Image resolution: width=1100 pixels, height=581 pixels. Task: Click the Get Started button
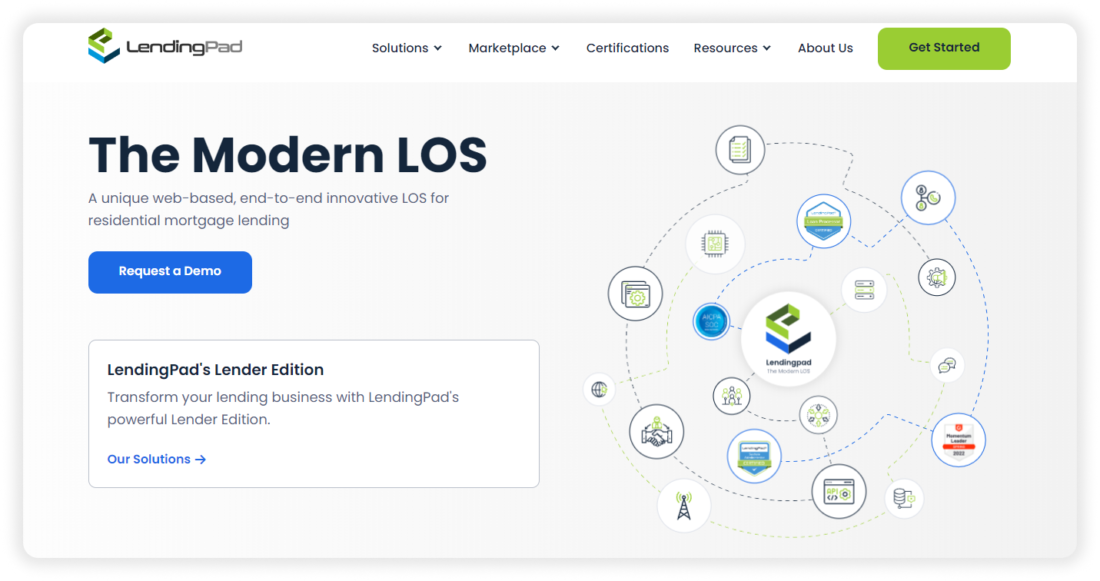point(943,48)
